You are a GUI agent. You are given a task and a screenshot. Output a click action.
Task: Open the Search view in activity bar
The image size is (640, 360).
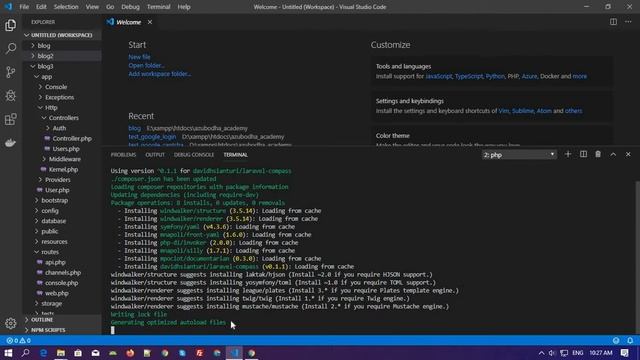click(x=11, y=49)
